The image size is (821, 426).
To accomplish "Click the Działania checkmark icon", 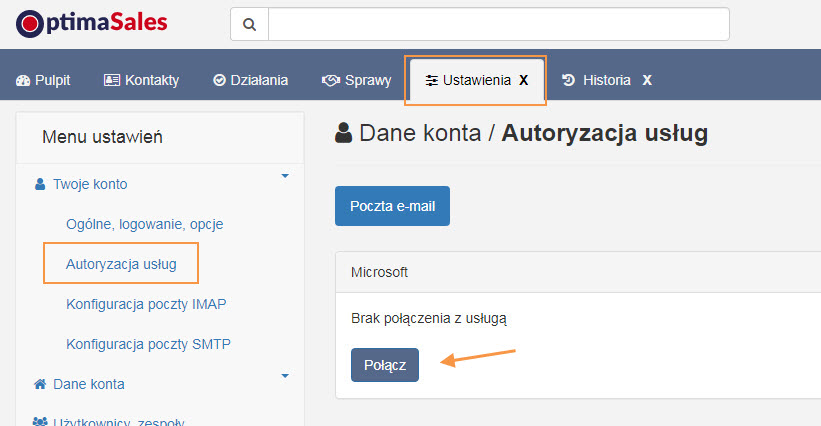I will coord(219,80).
